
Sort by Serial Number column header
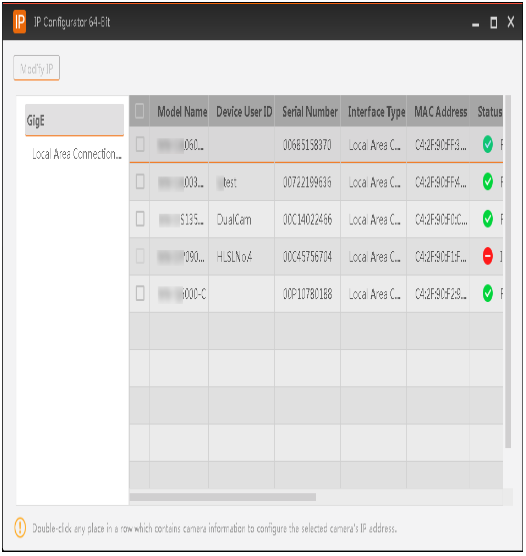[308, 111]
